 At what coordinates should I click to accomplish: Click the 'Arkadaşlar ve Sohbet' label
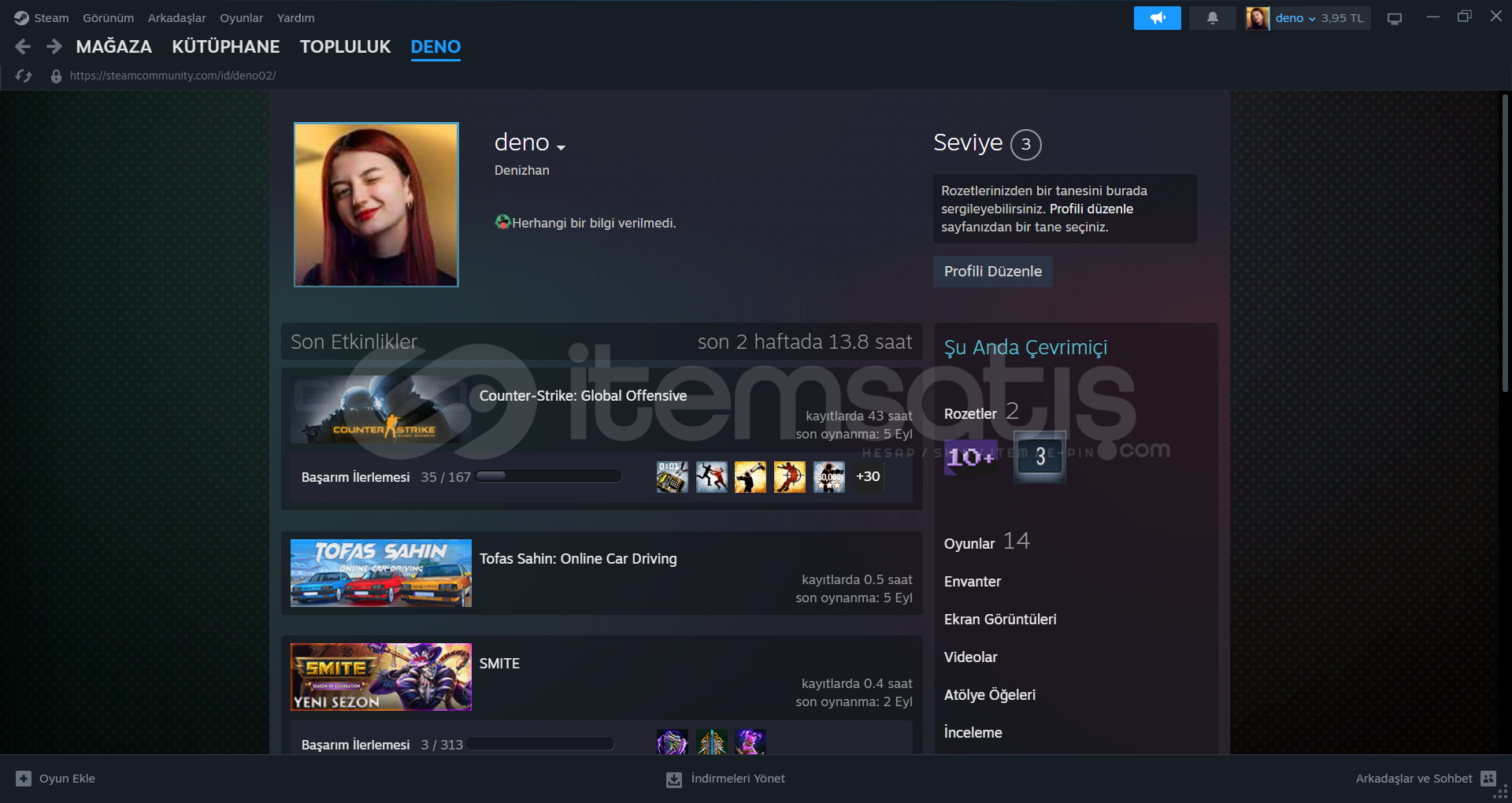pos(1414,779)
